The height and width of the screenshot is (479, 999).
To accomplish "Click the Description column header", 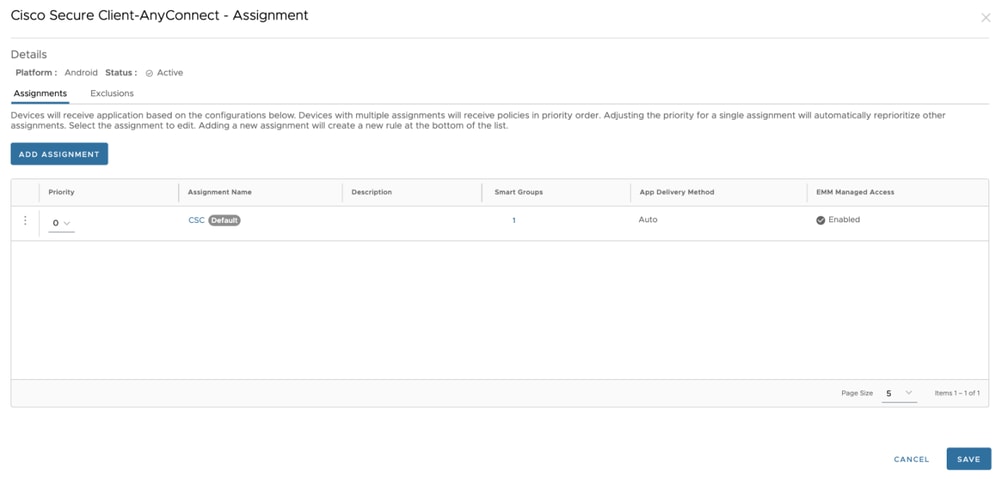I will click(372, 192).
